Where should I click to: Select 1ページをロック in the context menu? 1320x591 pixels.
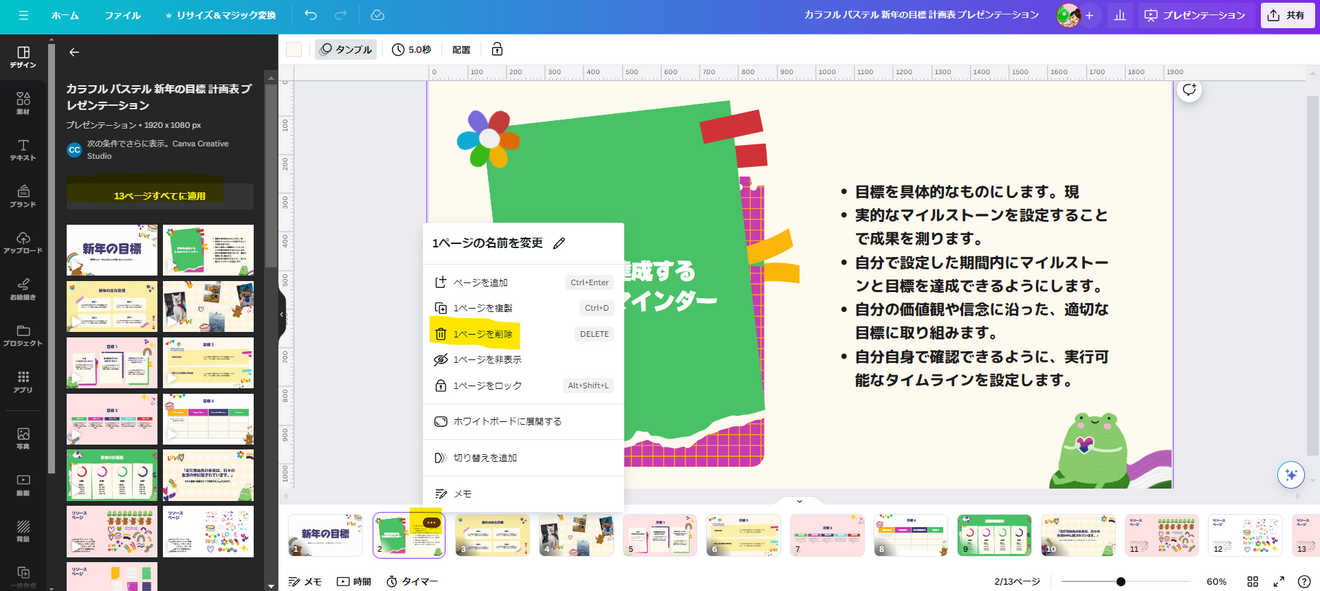[x=483, y=385]
